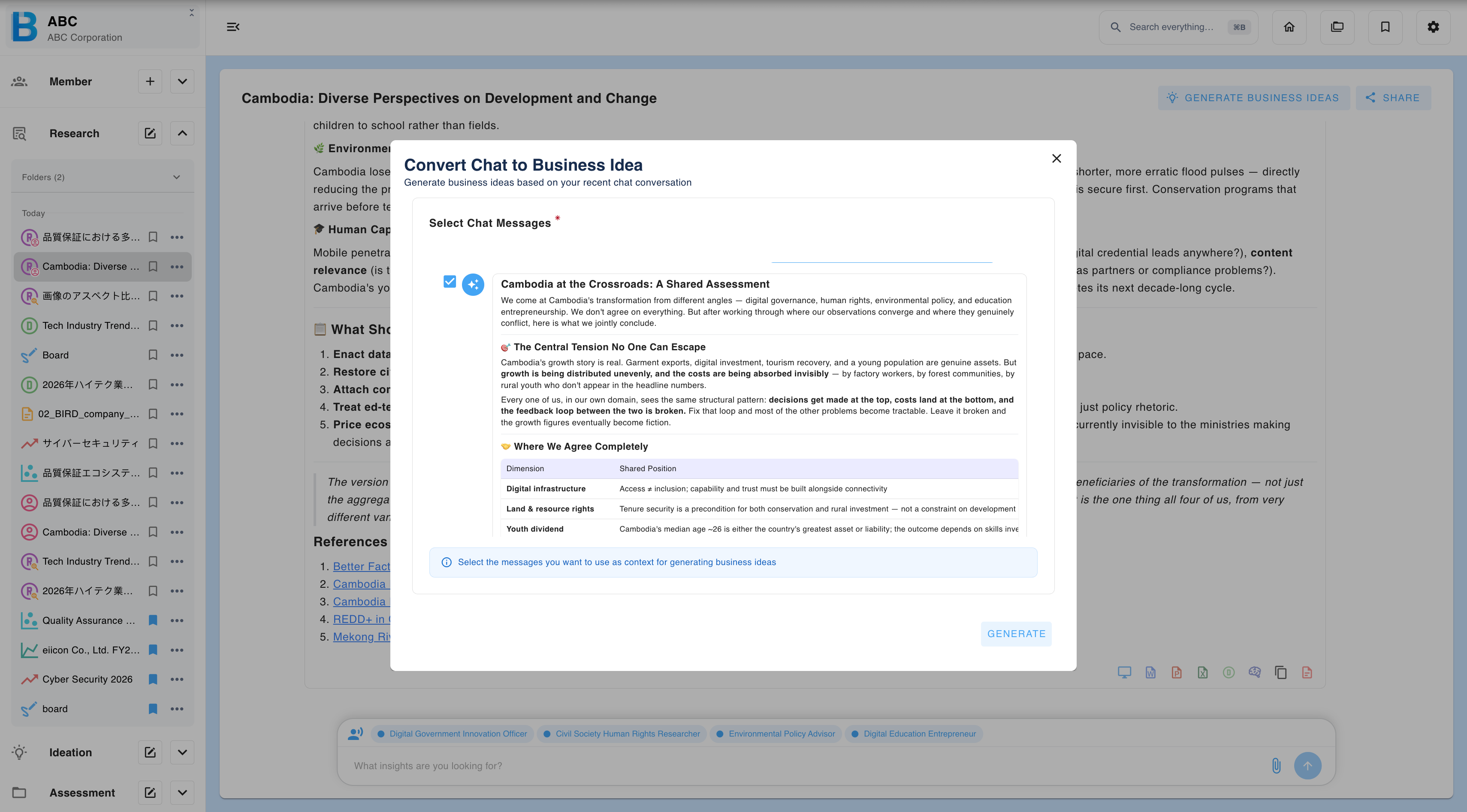Bookmark the 02_BIRD_company file item

(153, 414)
